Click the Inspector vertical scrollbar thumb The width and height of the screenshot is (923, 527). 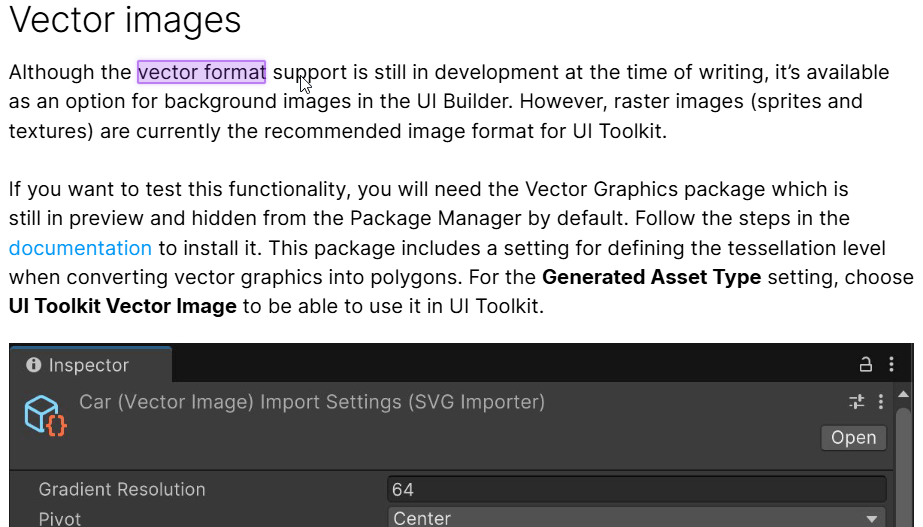904,465
